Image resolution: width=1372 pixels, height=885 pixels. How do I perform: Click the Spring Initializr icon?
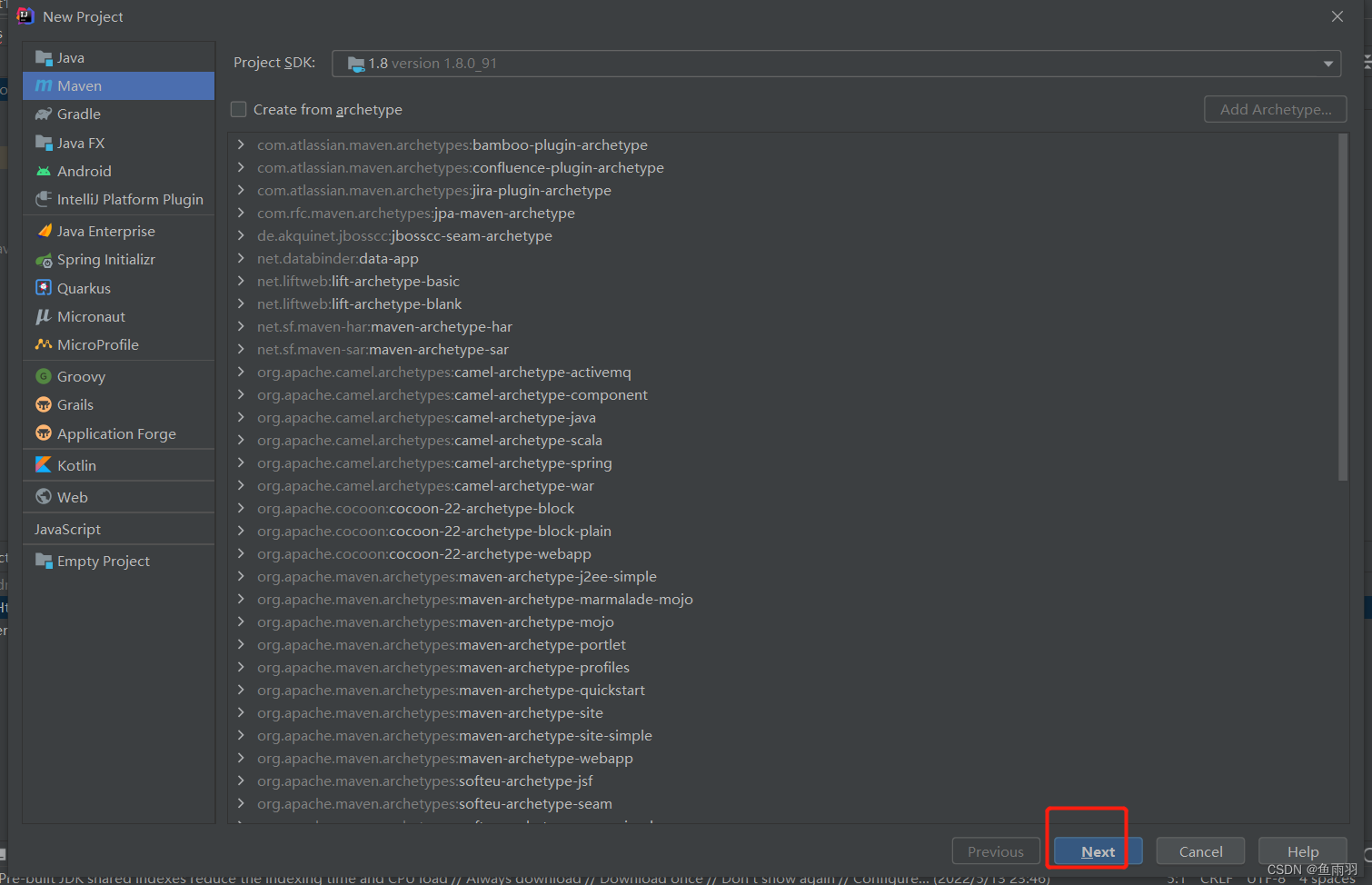(44, 260)
